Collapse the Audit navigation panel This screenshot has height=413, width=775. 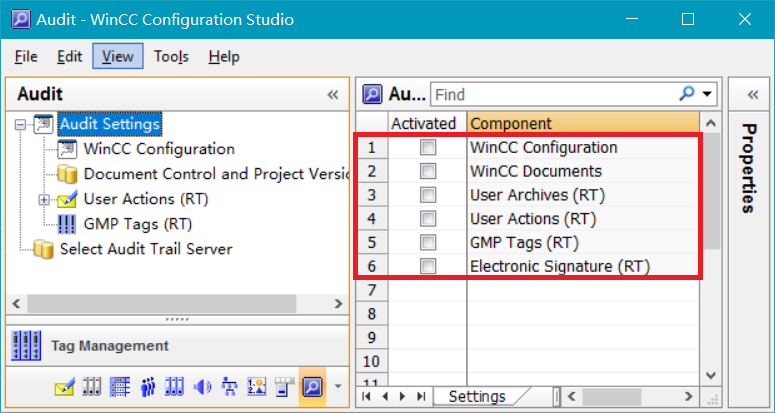tap(333, 94)
